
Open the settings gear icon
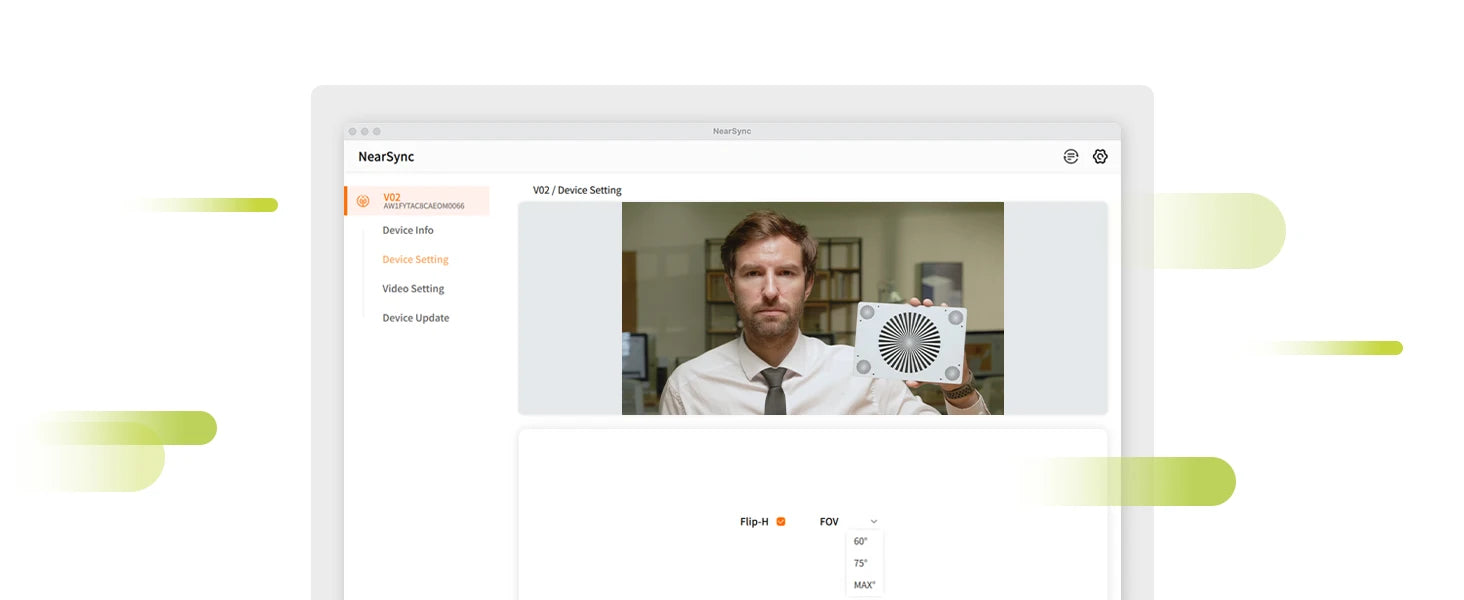1099,156
